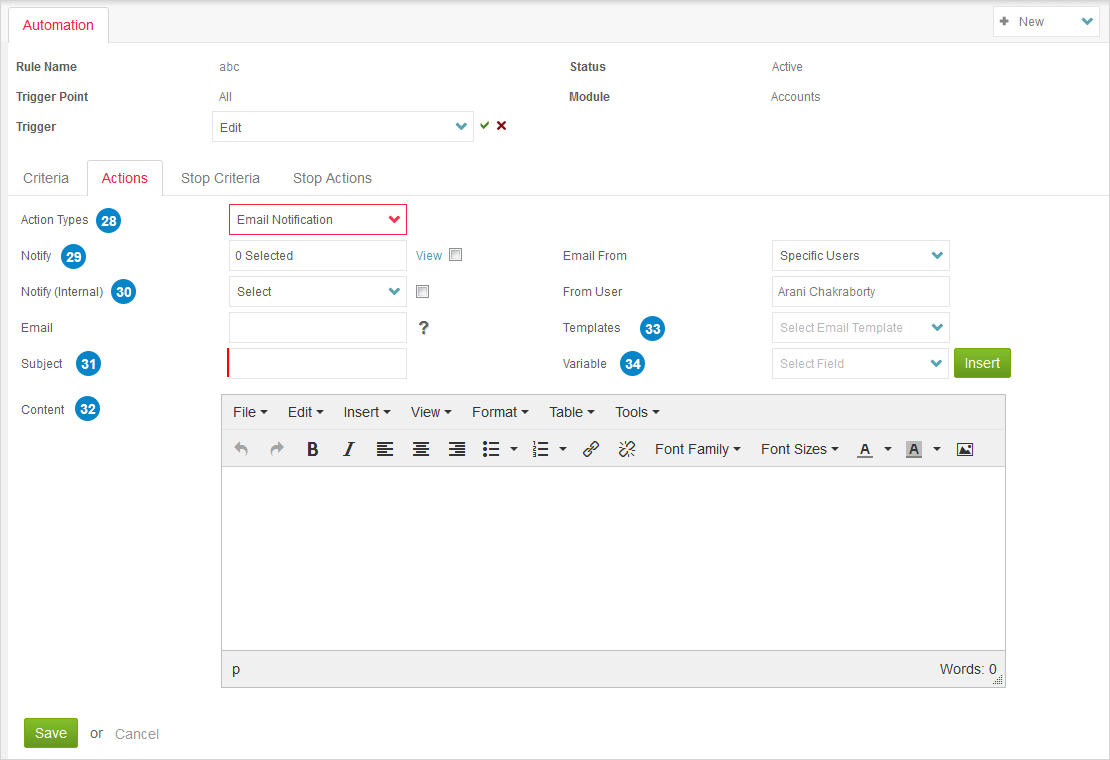Click the green Save button

pyautogui.click(x=51, y=733)
